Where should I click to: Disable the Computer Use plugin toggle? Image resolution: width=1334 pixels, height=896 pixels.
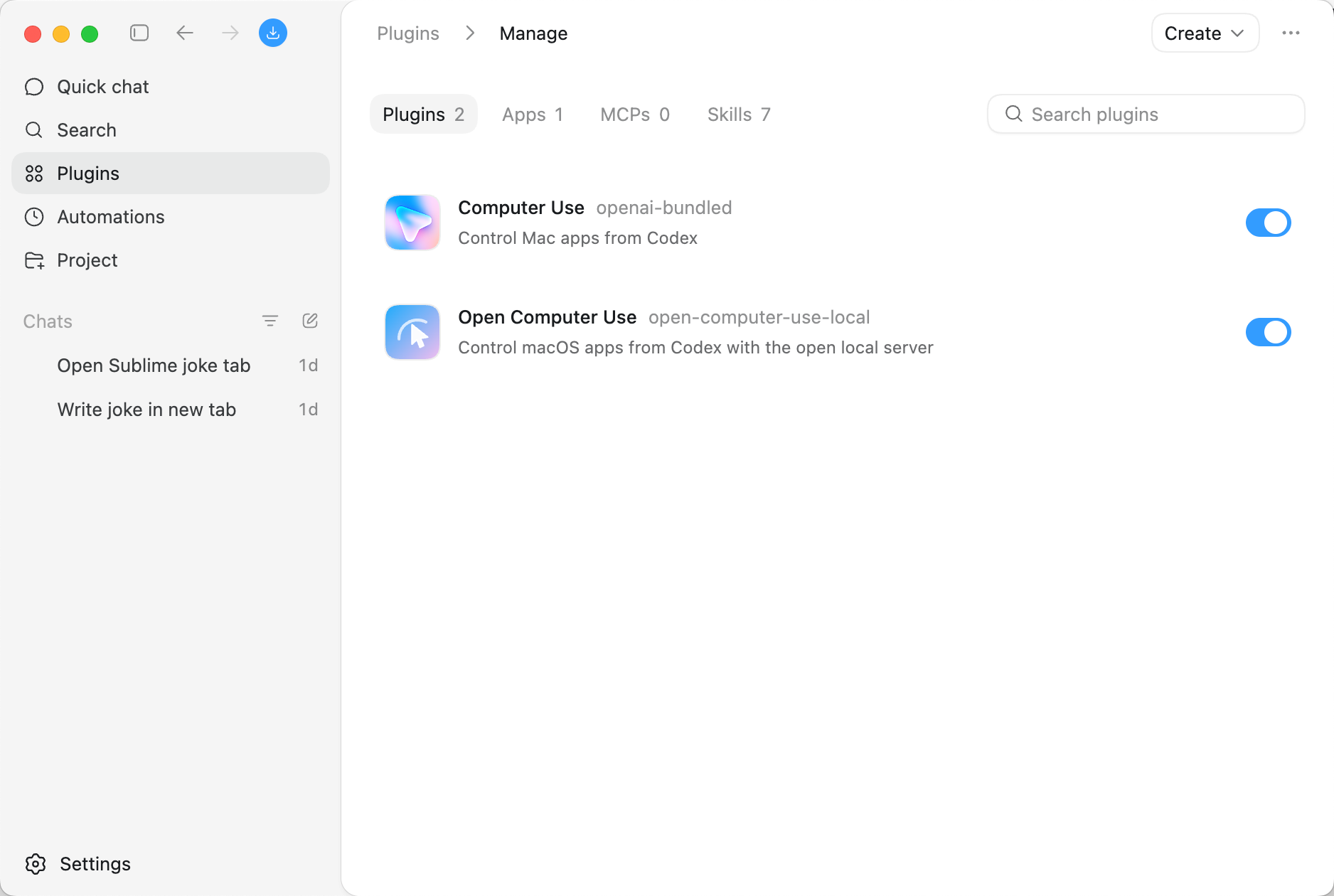pos(1268,223)
